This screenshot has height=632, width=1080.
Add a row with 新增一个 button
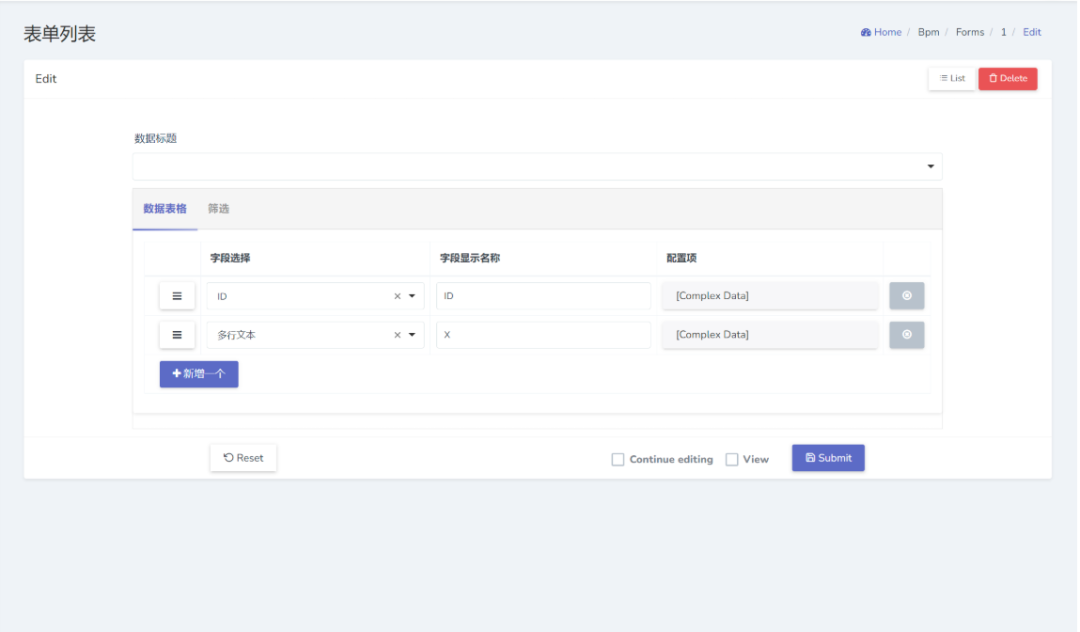coord(199,374)
